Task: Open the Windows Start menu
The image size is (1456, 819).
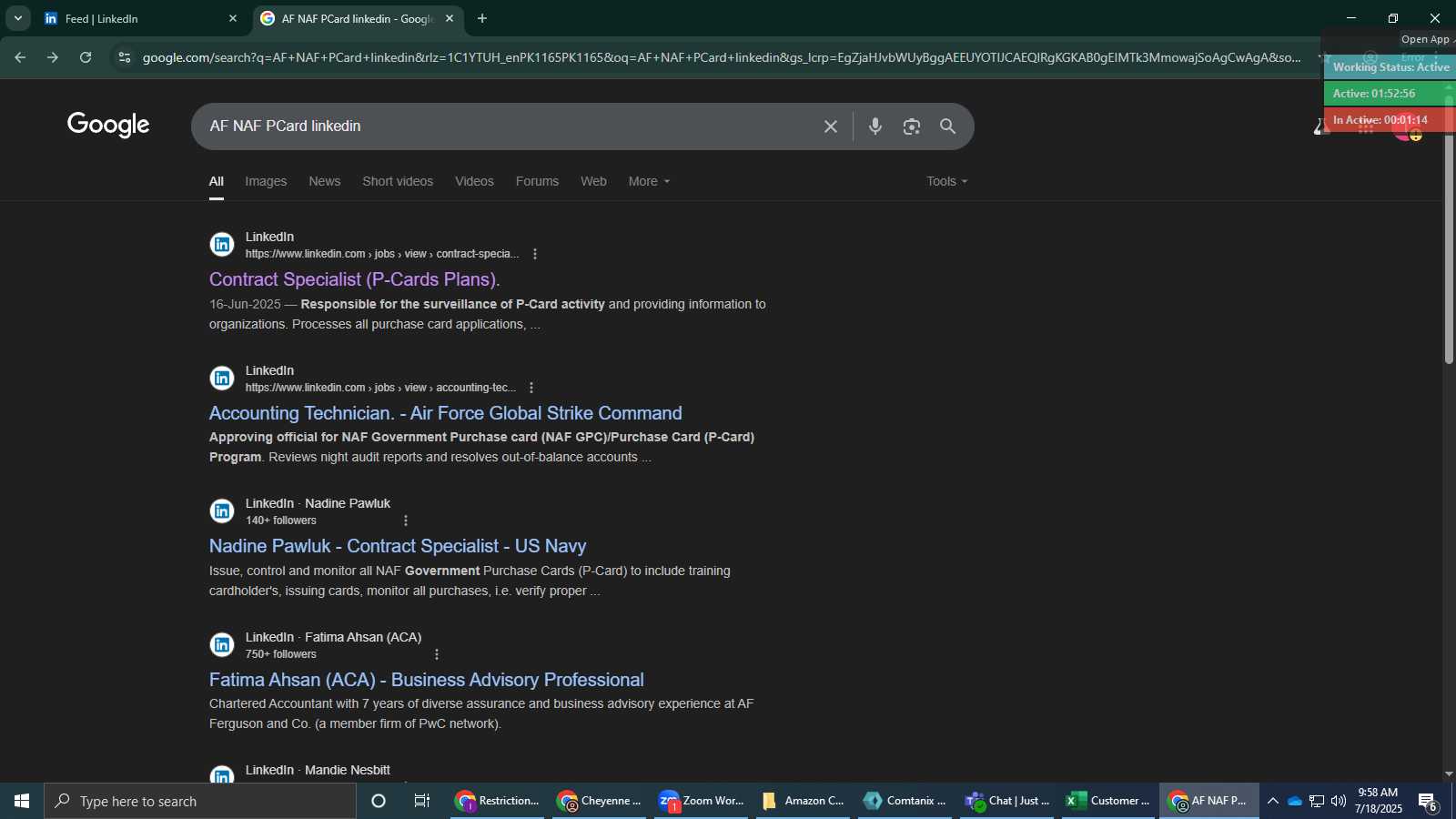Action: coord(22,801)
